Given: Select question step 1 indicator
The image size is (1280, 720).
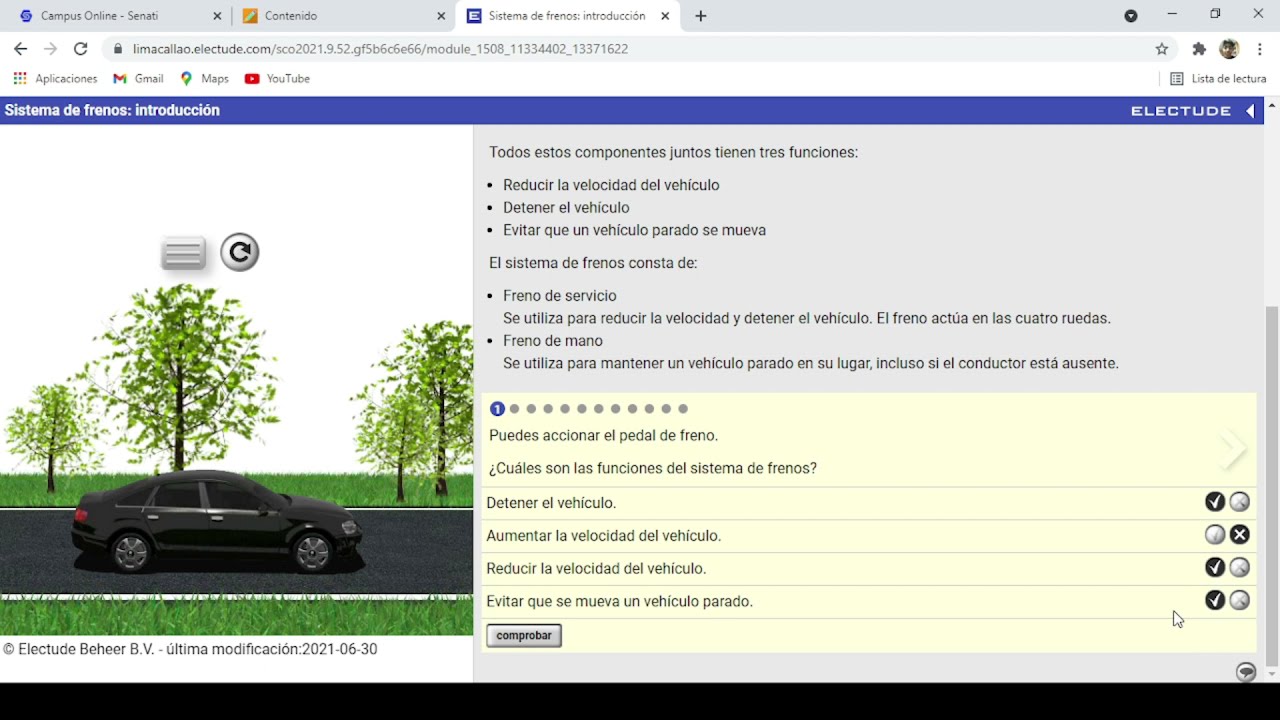Looking at the screenshot, I should (x=497, y=408).
